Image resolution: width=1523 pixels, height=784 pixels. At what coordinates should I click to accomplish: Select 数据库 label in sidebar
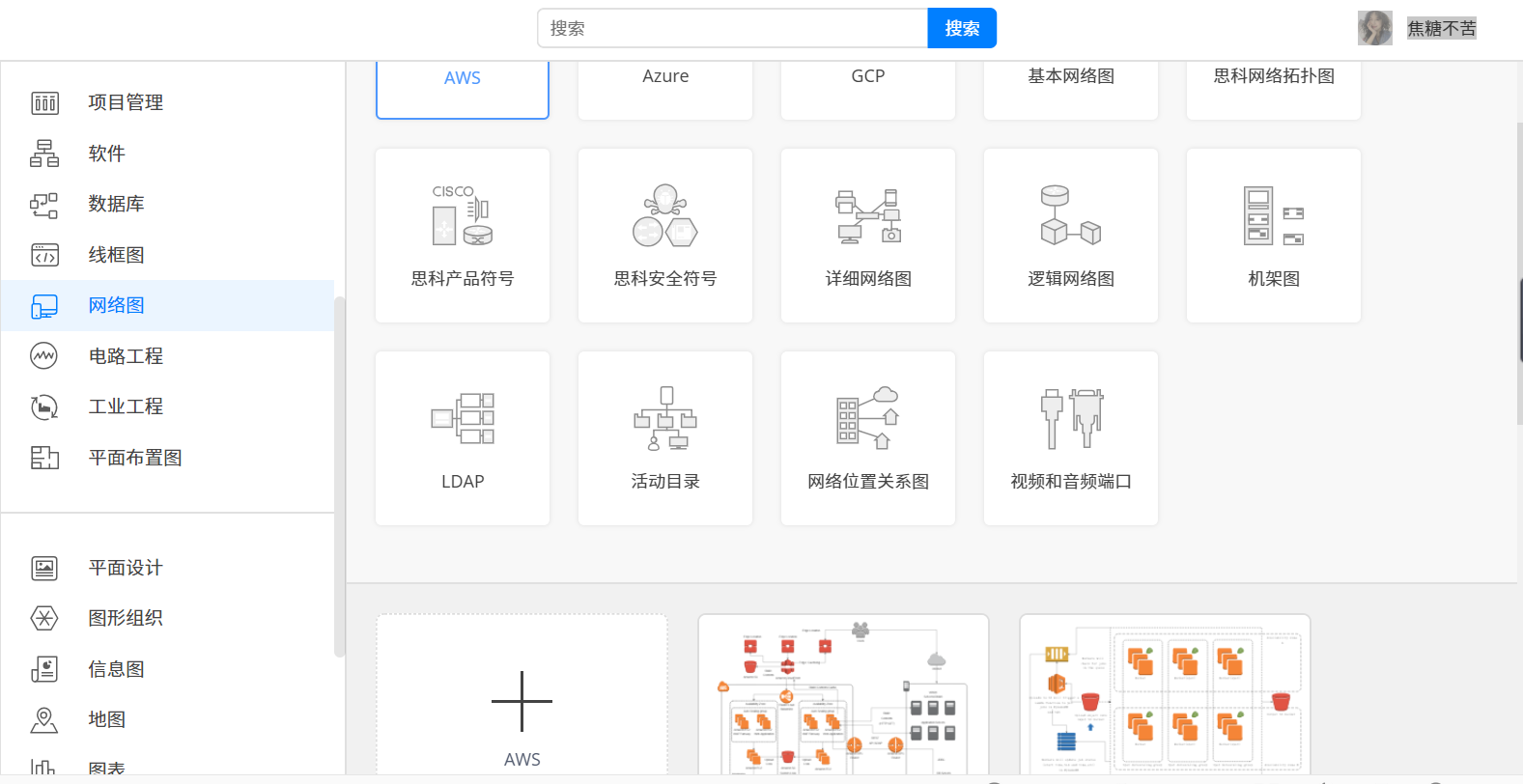coord(117,204)
